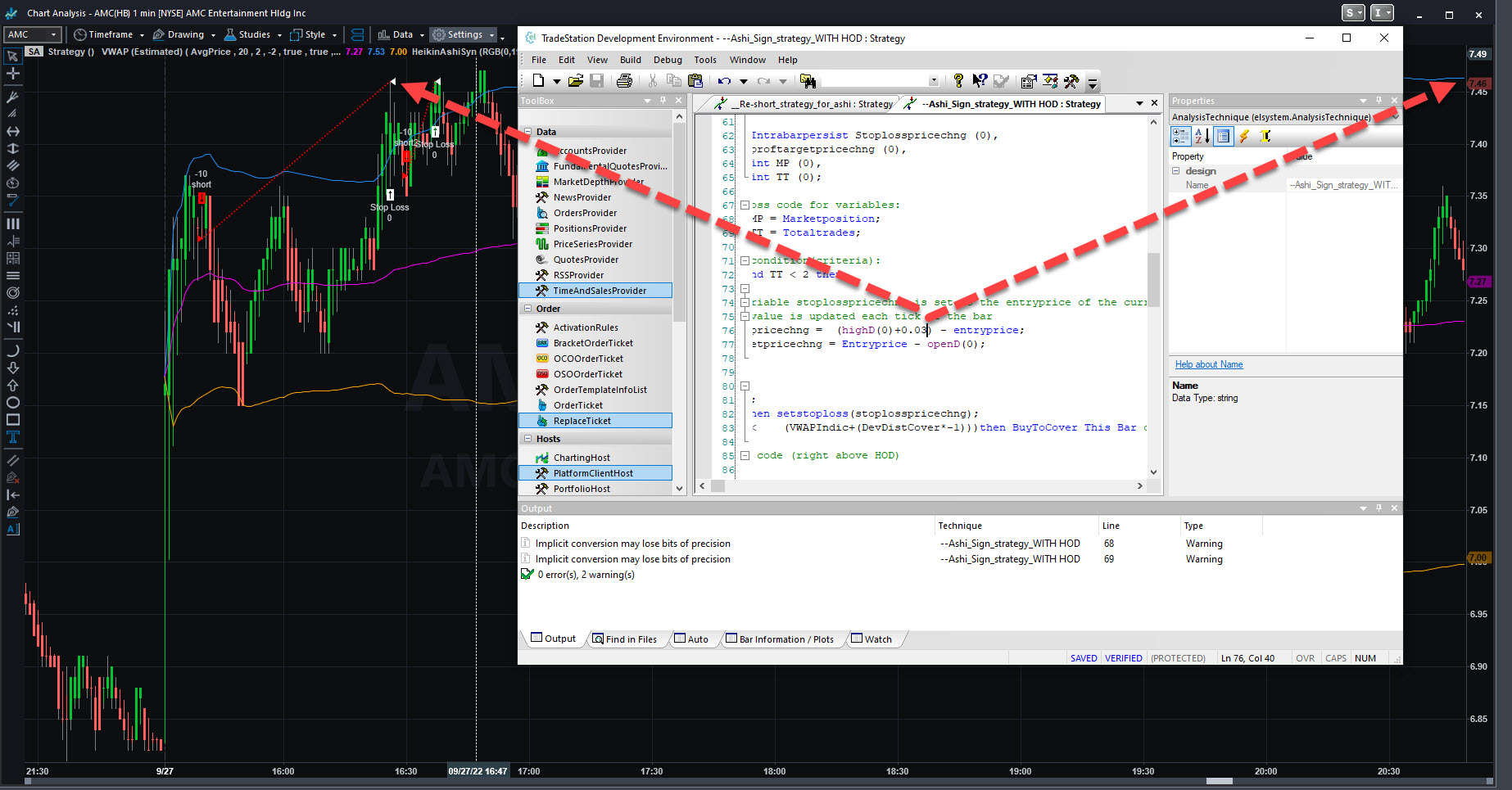The image size is (1512, 790).
Task: Select the pointer tool in chart sidebar
Action: 12,56
